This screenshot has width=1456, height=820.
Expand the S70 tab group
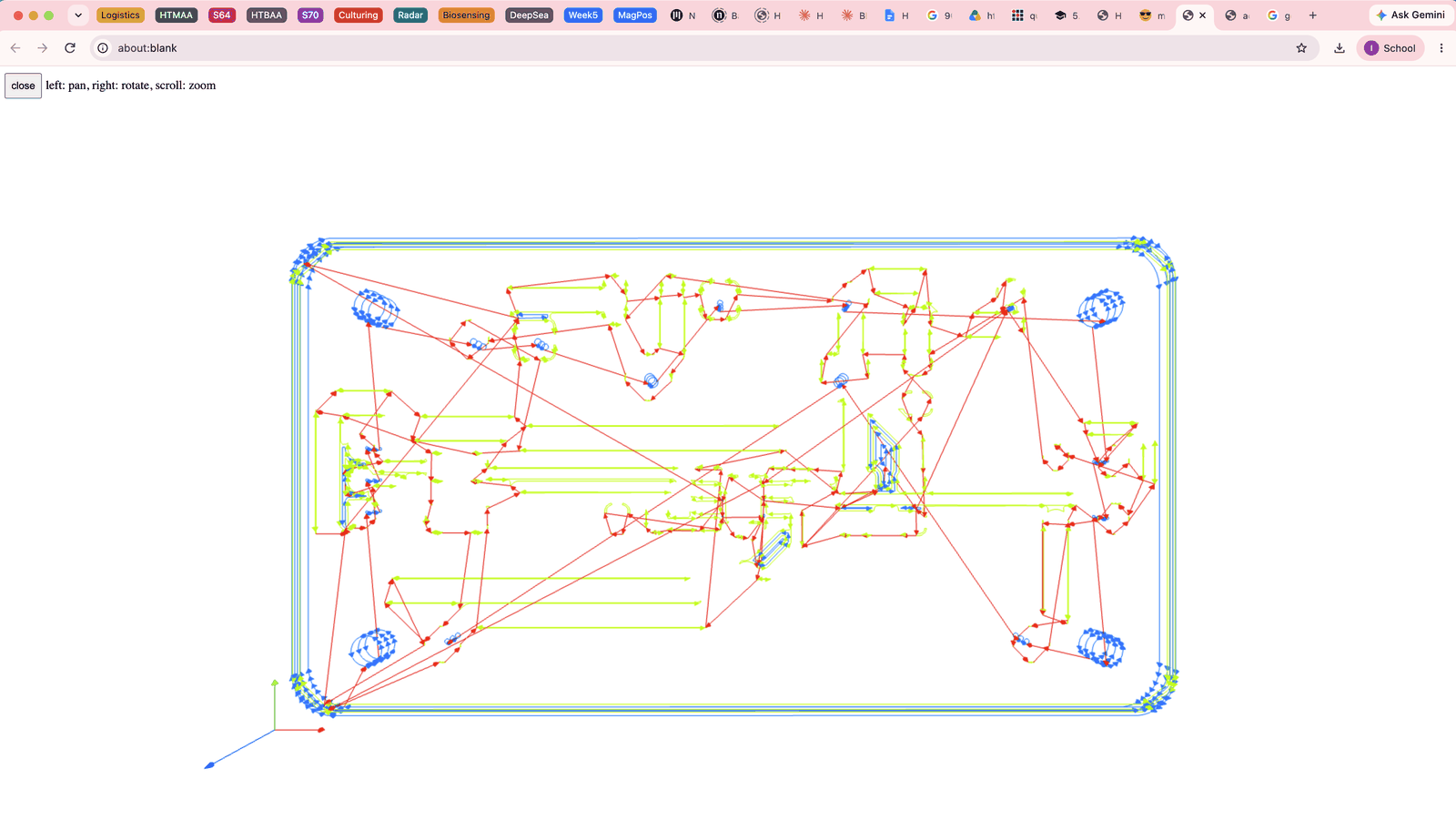coord(310,15)
